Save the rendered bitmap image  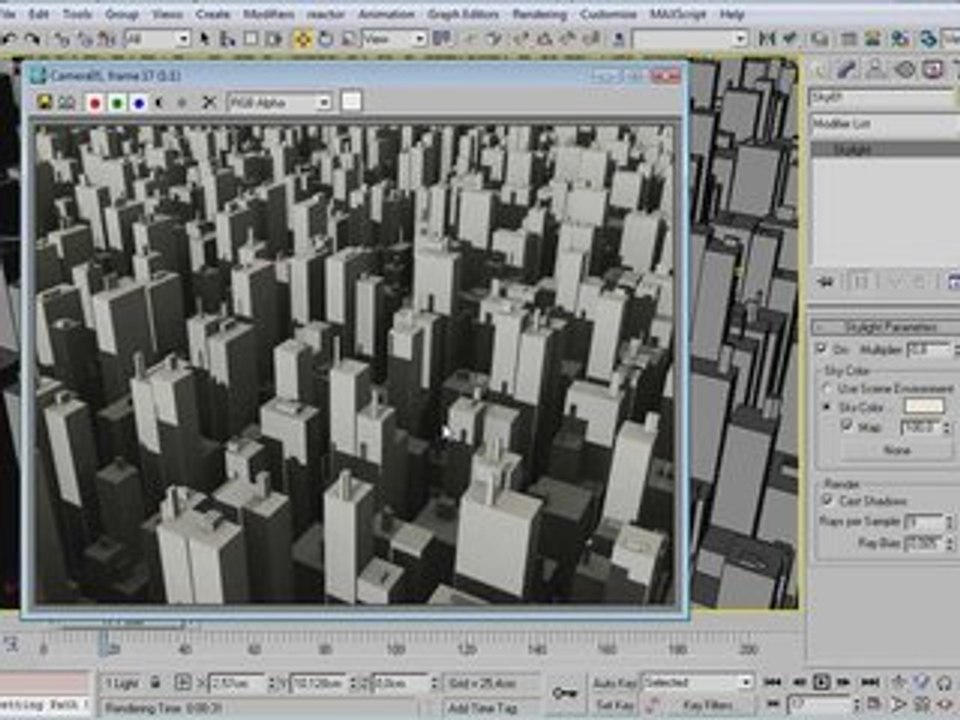click(x=43, y=102)
